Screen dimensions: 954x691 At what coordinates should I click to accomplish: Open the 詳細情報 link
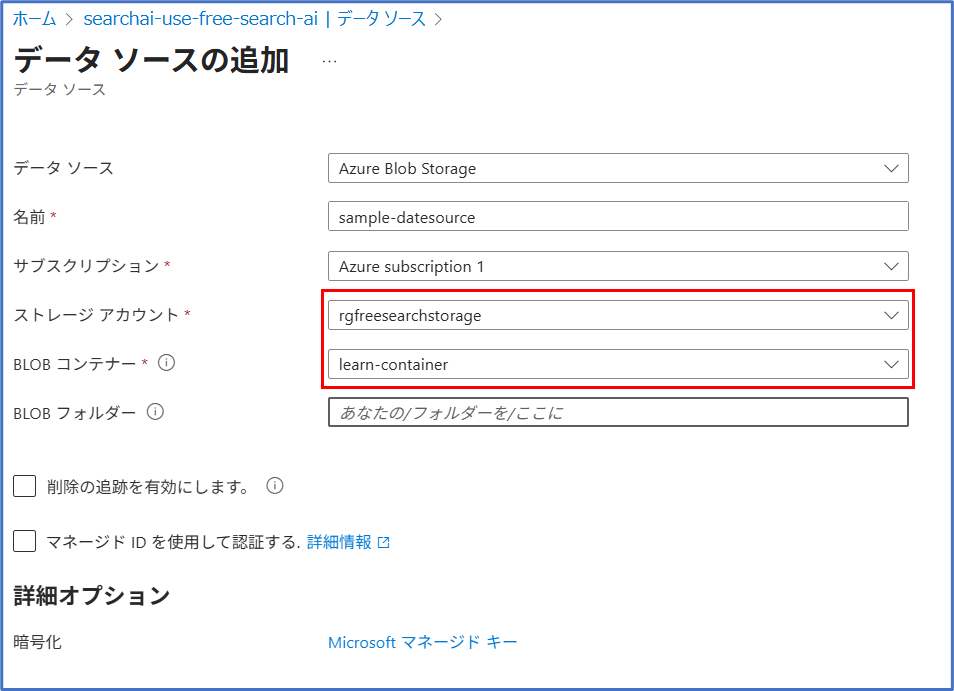(x=338, y=542)
